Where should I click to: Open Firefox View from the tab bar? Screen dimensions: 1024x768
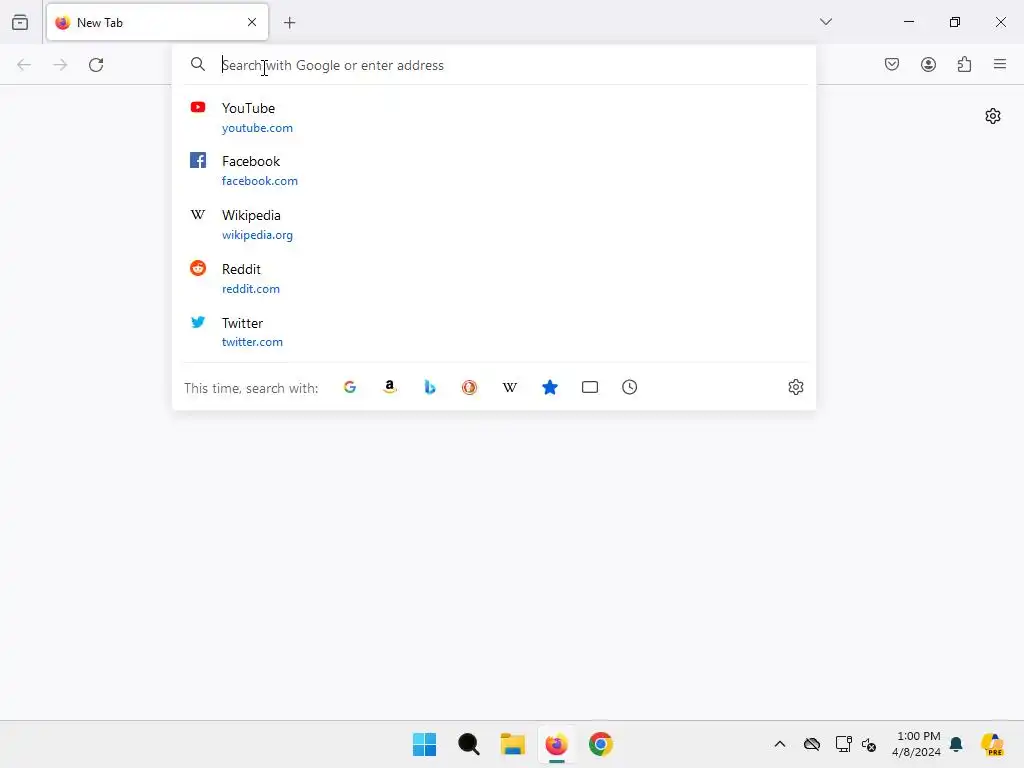tap(20, 22)
